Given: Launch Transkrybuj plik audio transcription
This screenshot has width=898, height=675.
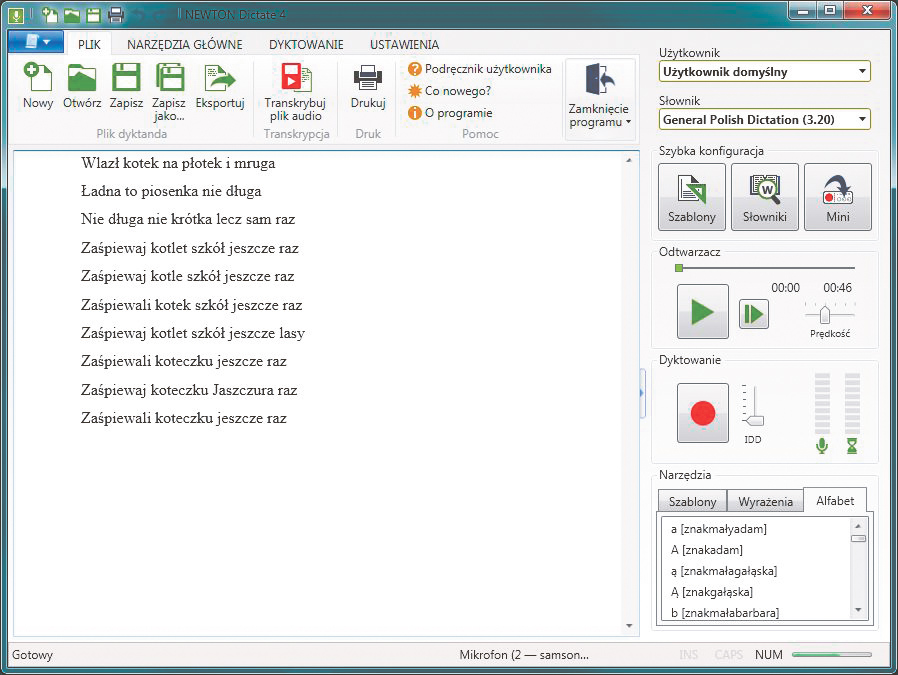Looking at the screenshot, I should [294, 90].
